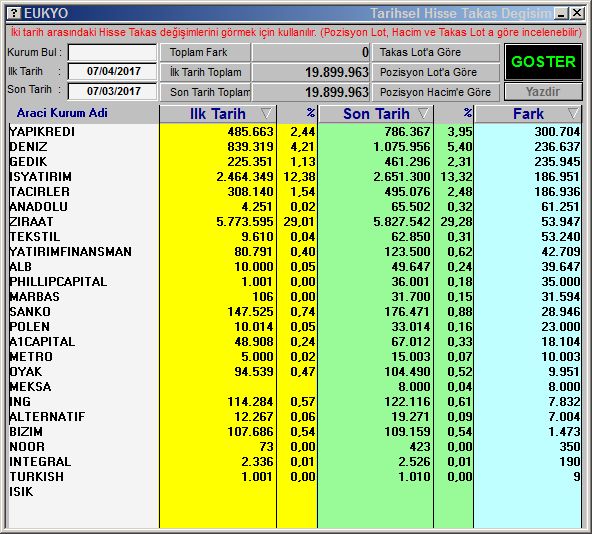
Task: Click the Ilk Tarih date field
Action: (x=113, y=71)
